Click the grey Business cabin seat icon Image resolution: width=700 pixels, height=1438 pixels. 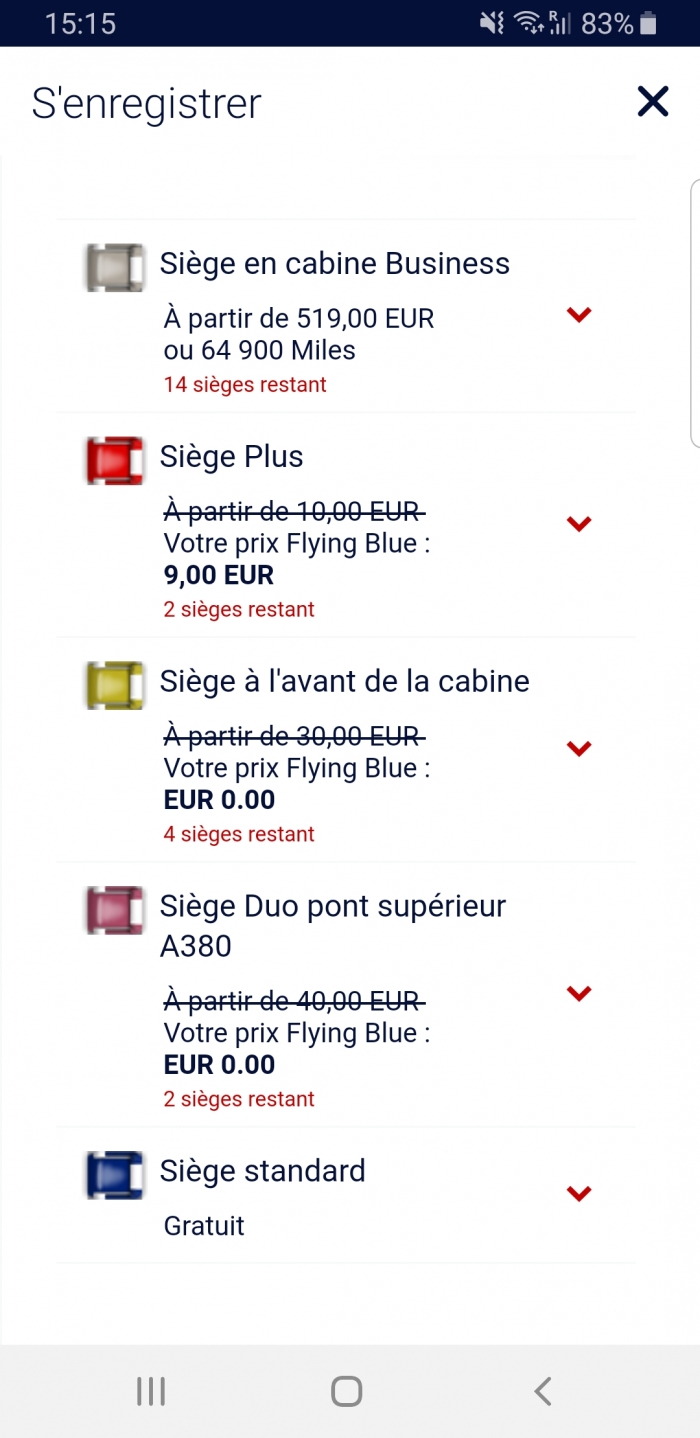pos(114,267)
